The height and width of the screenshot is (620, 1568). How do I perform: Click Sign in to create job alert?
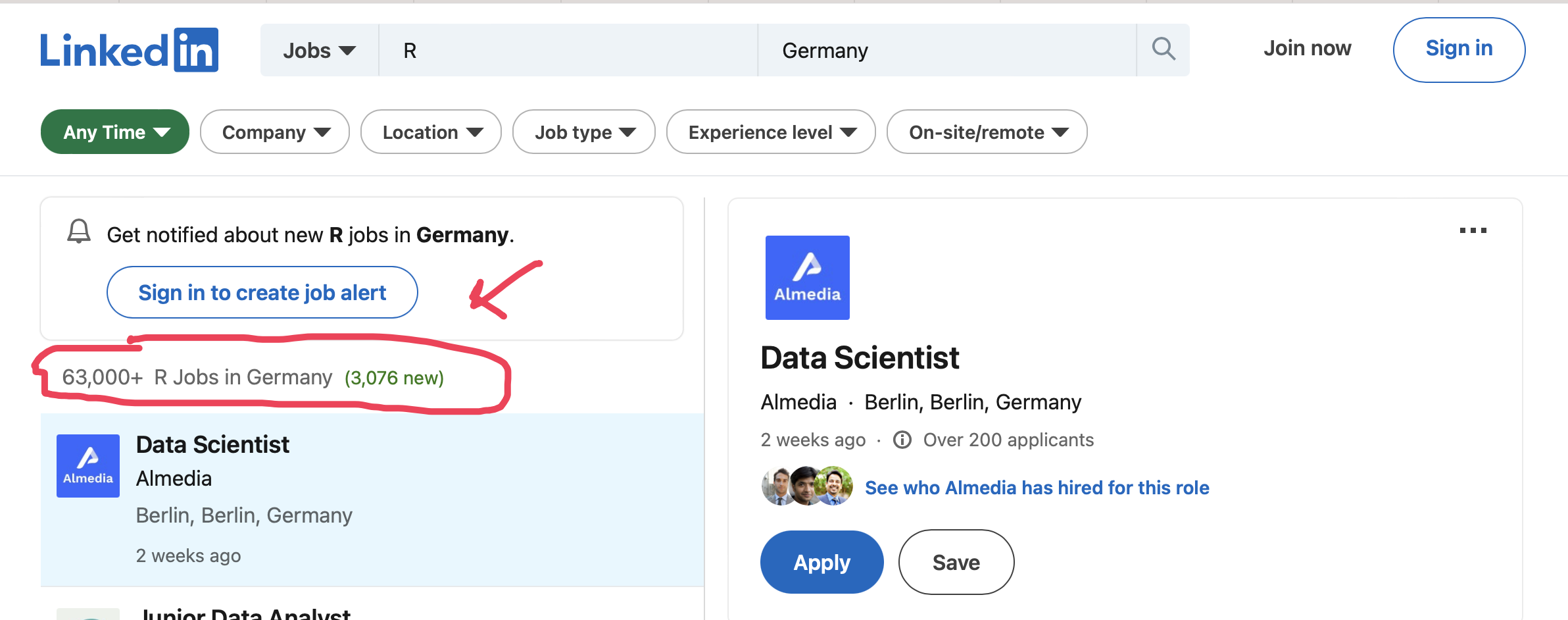pyautogui.click(x=262, y=293)
